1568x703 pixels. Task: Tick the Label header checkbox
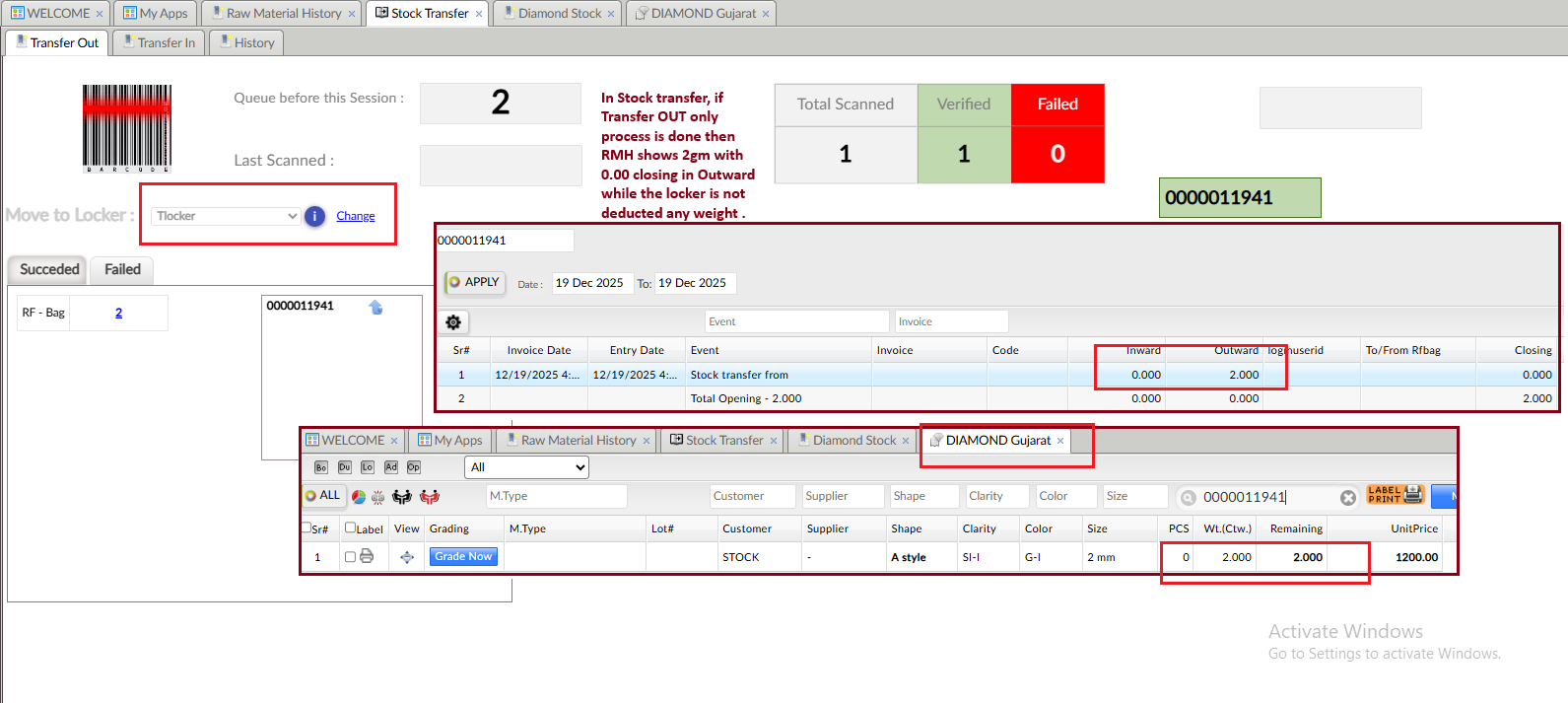(x=350, y=528)
